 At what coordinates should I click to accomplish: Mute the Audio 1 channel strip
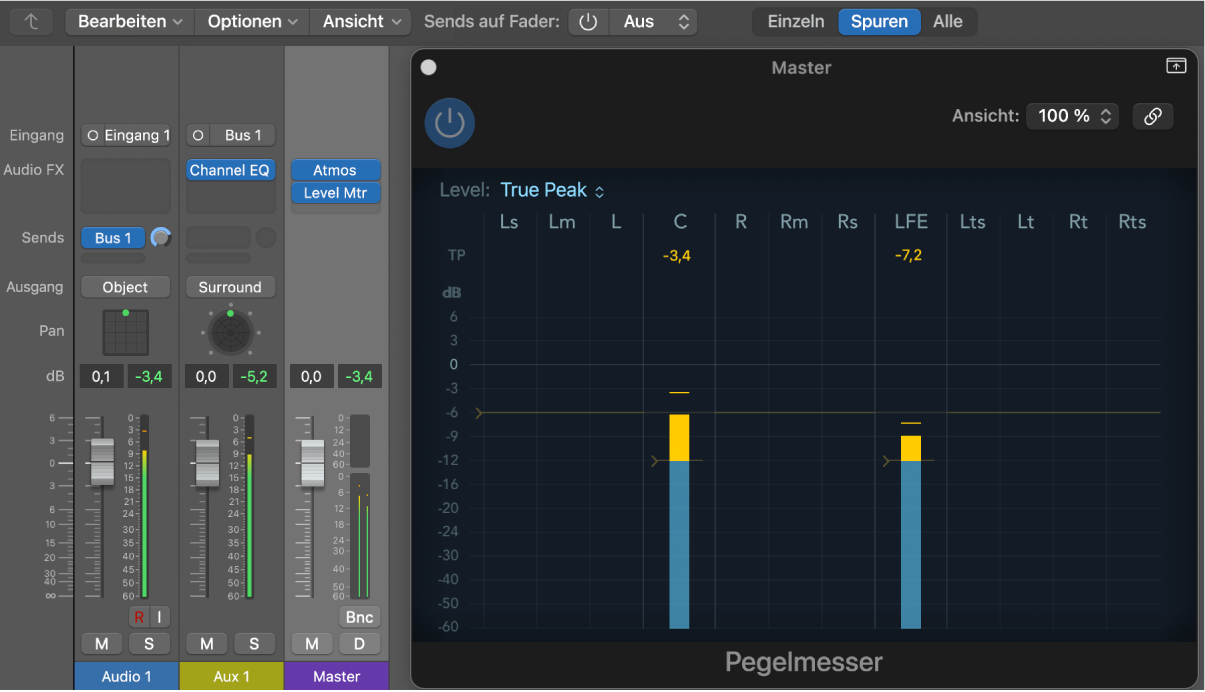101,644
